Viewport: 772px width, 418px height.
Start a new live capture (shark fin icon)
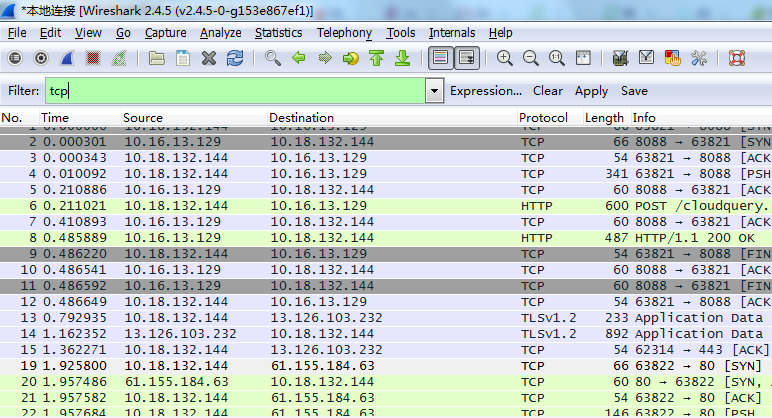[x=67, y=58]
